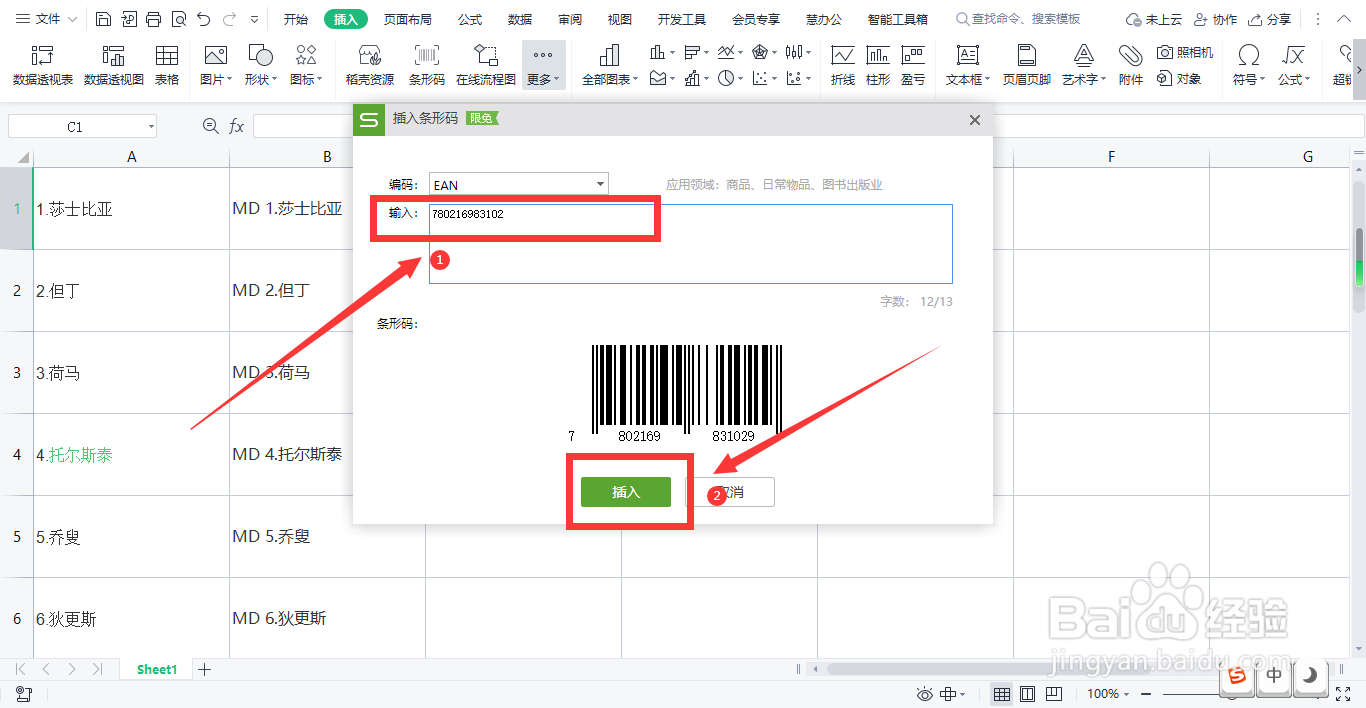Insert a column sparkline (柱形)
This screenshot has height=708, width=1366.
[878, 65]
